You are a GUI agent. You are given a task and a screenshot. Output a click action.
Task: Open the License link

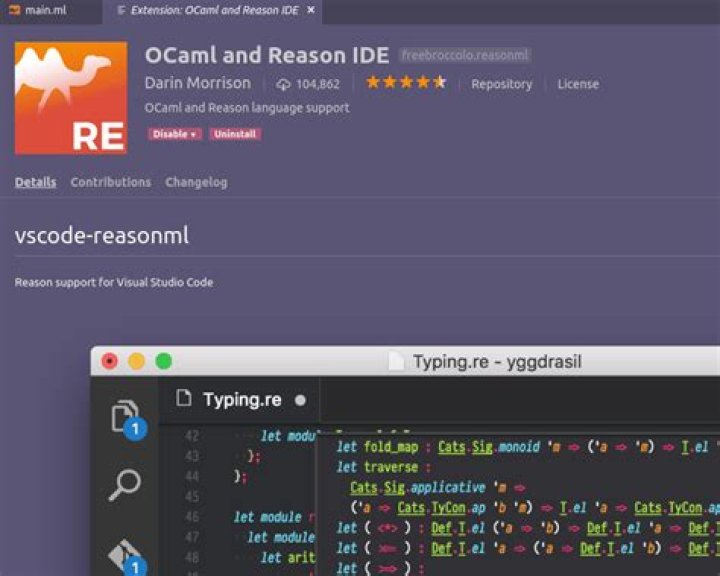578,84
